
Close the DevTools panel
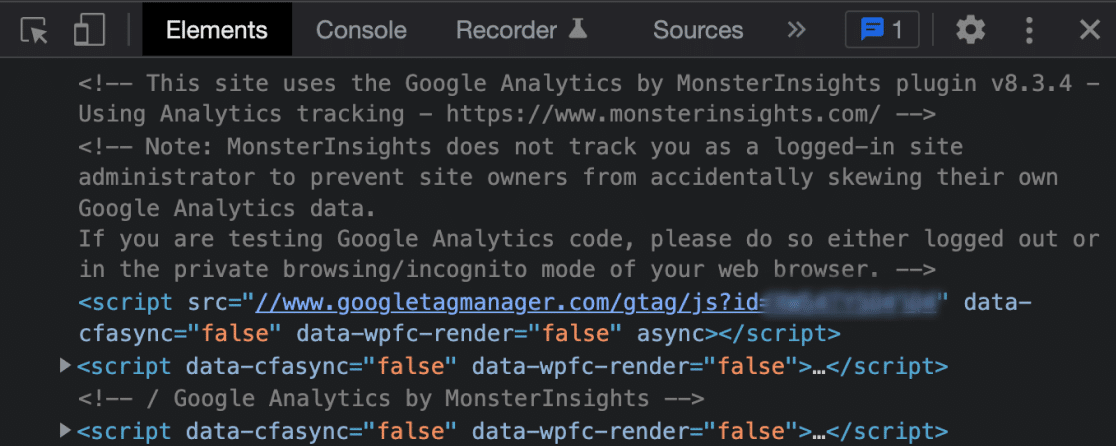pyautogui.click(x=1089, y=30)
